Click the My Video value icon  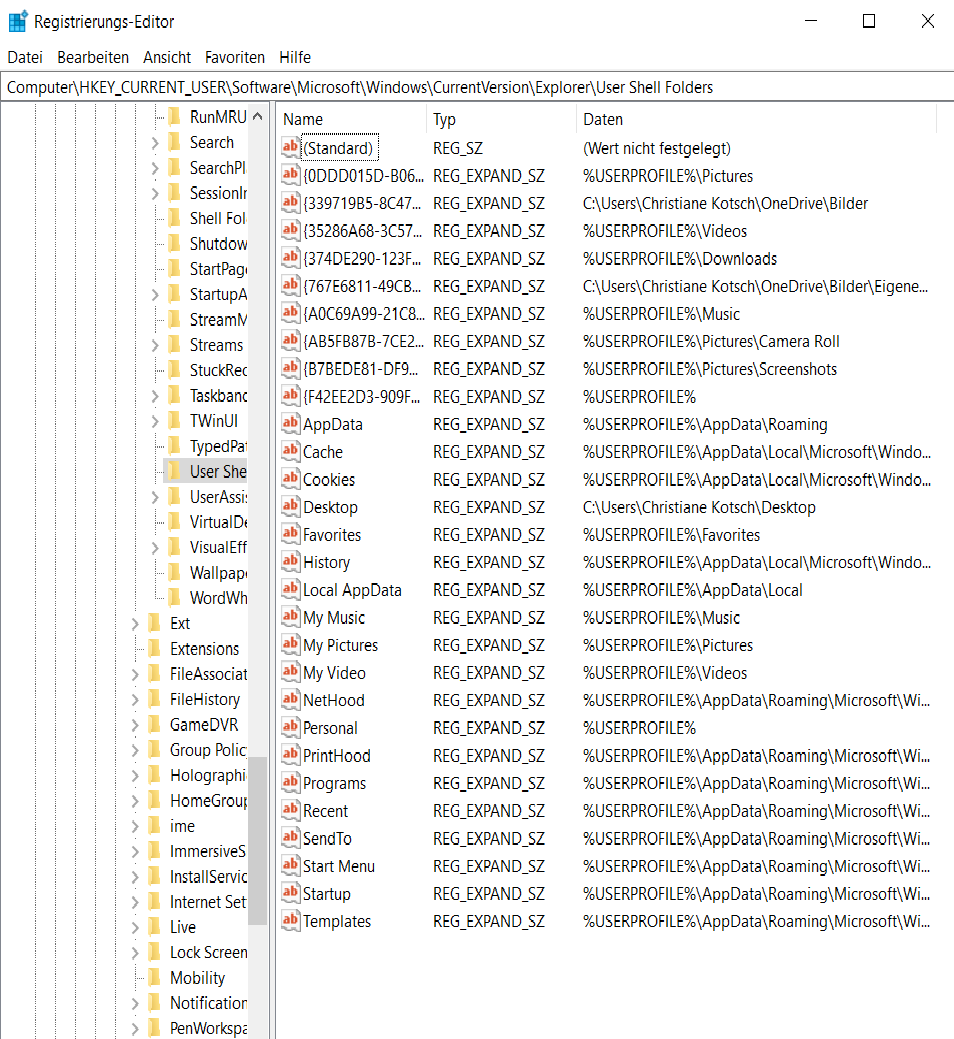click(x=290, y=672)
